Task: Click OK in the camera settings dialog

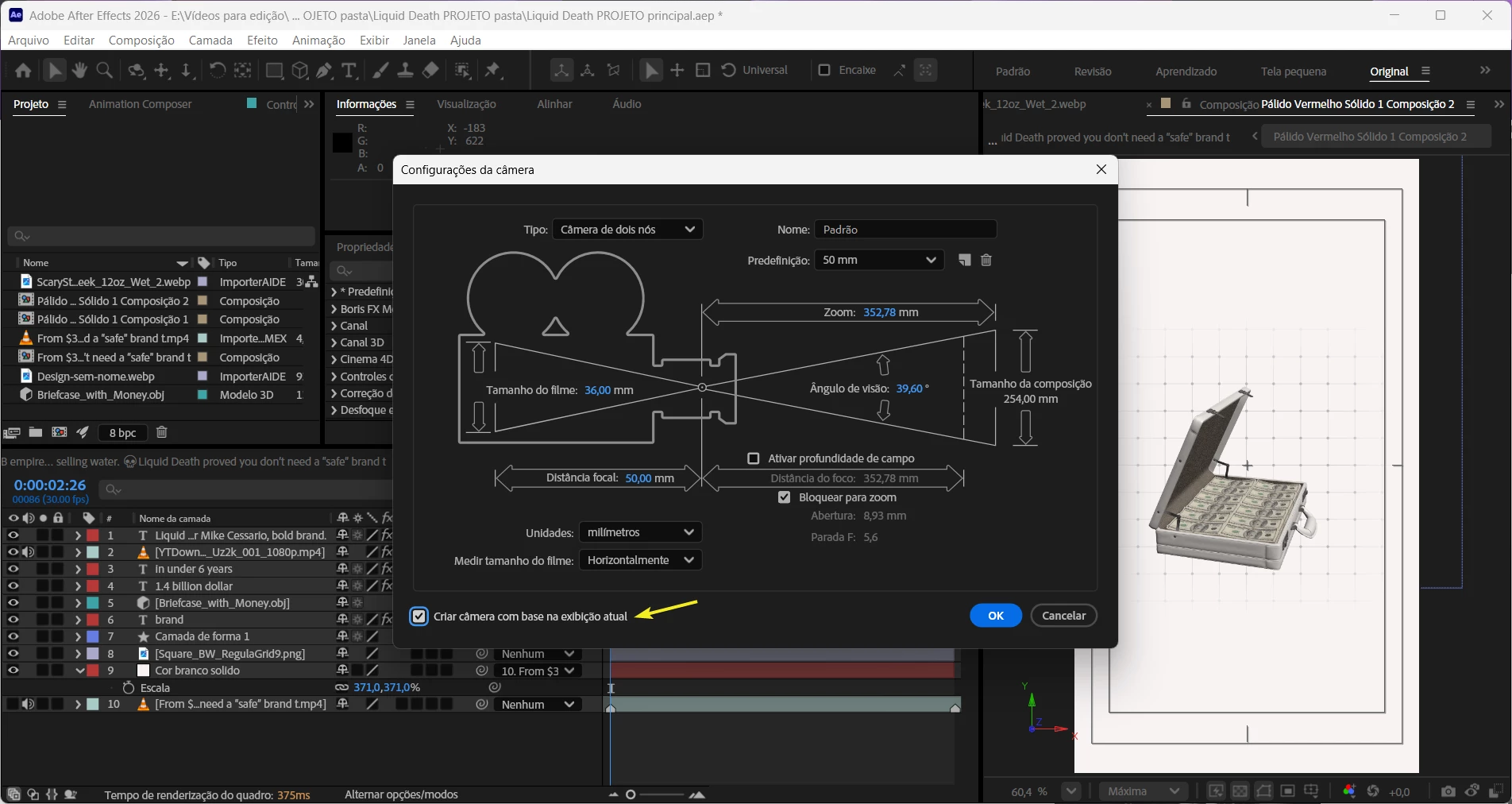Action: 996,616
